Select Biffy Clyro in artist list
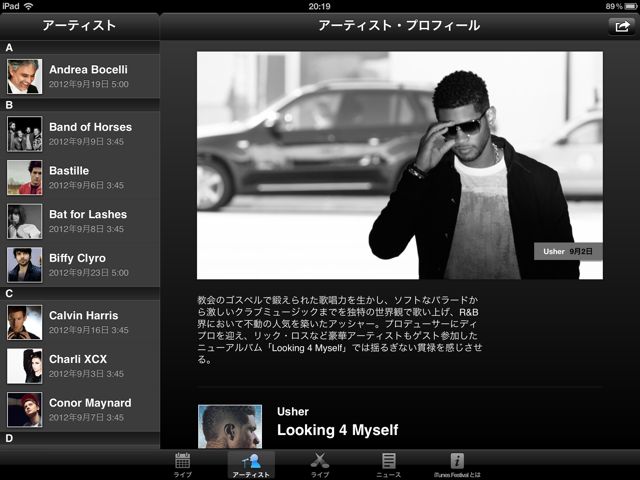Screen dimensions: 640x480 point(80,265)
